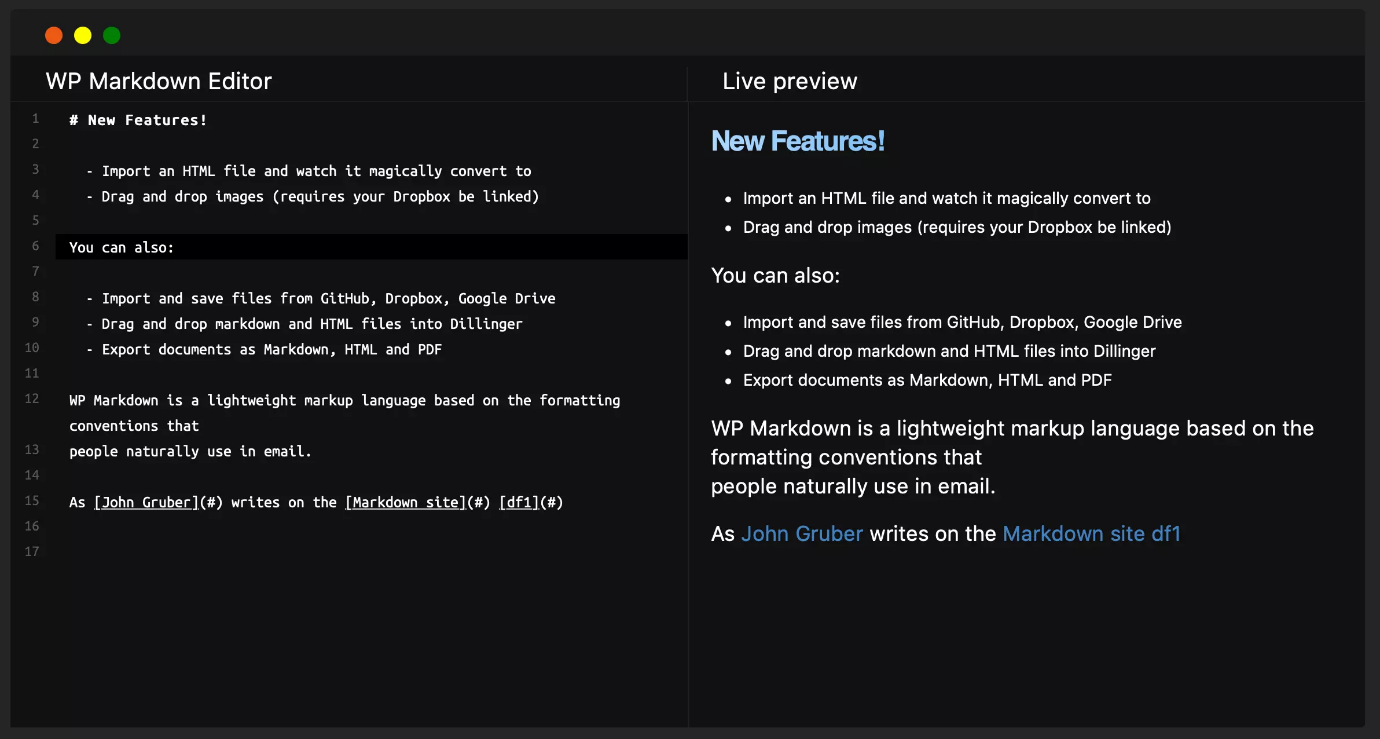1380x739 pixels.
Task: Open the Markdown site link in preview
Action: pyautogui.click(x=1073, y=534)
